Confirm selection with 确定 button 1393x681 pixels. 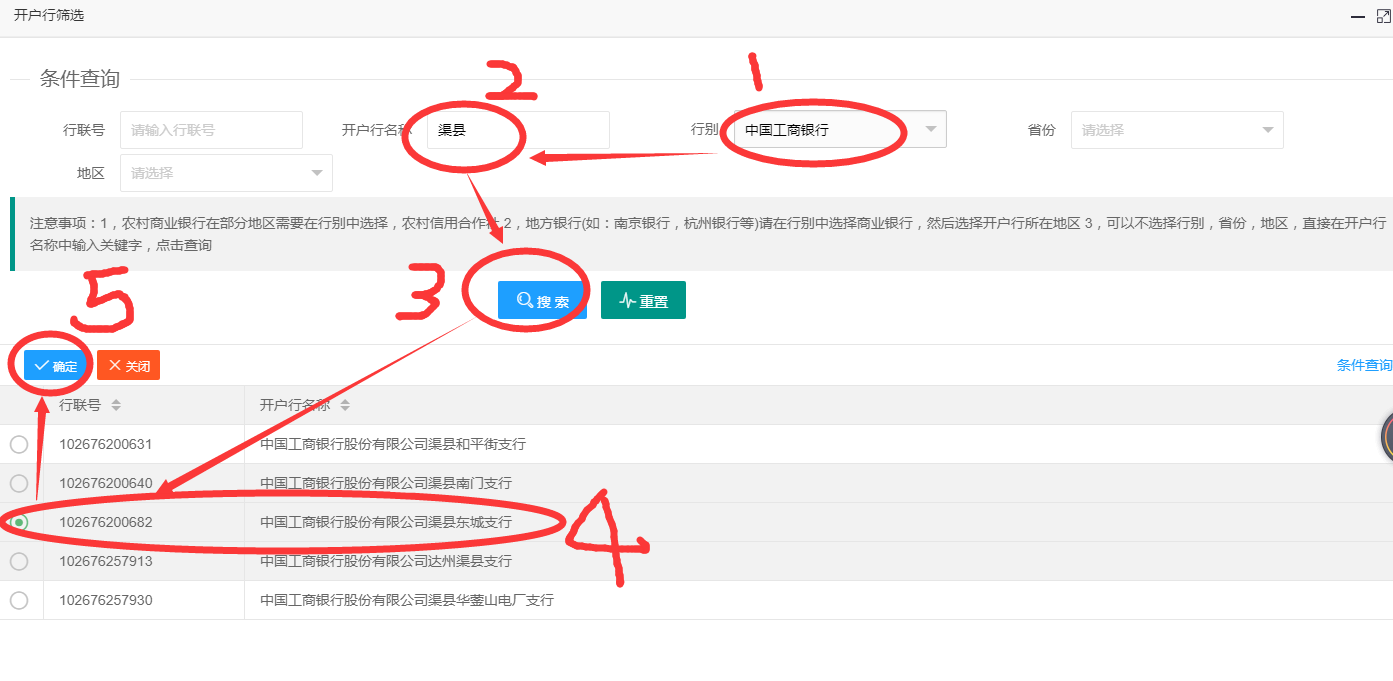point(56,366)
